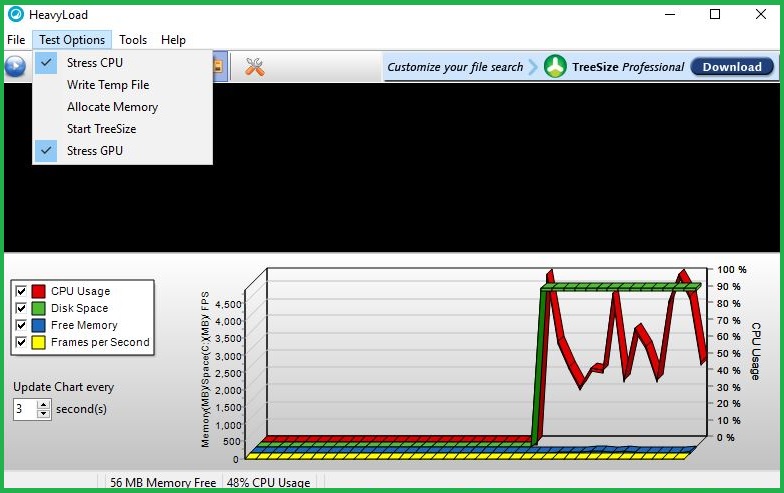Open the File menu
The width and height of the screenshot is (784, 493).
click(x=16, y=40)
